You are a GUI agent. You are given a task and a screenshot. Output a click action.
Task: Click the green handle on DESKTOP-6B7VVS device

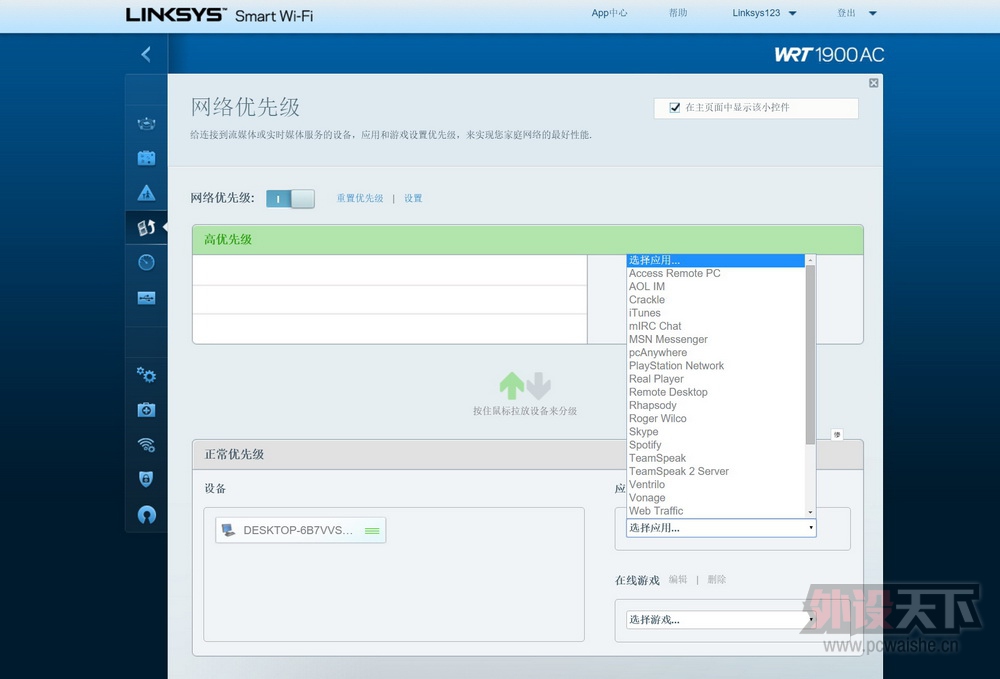coord(372,530)
